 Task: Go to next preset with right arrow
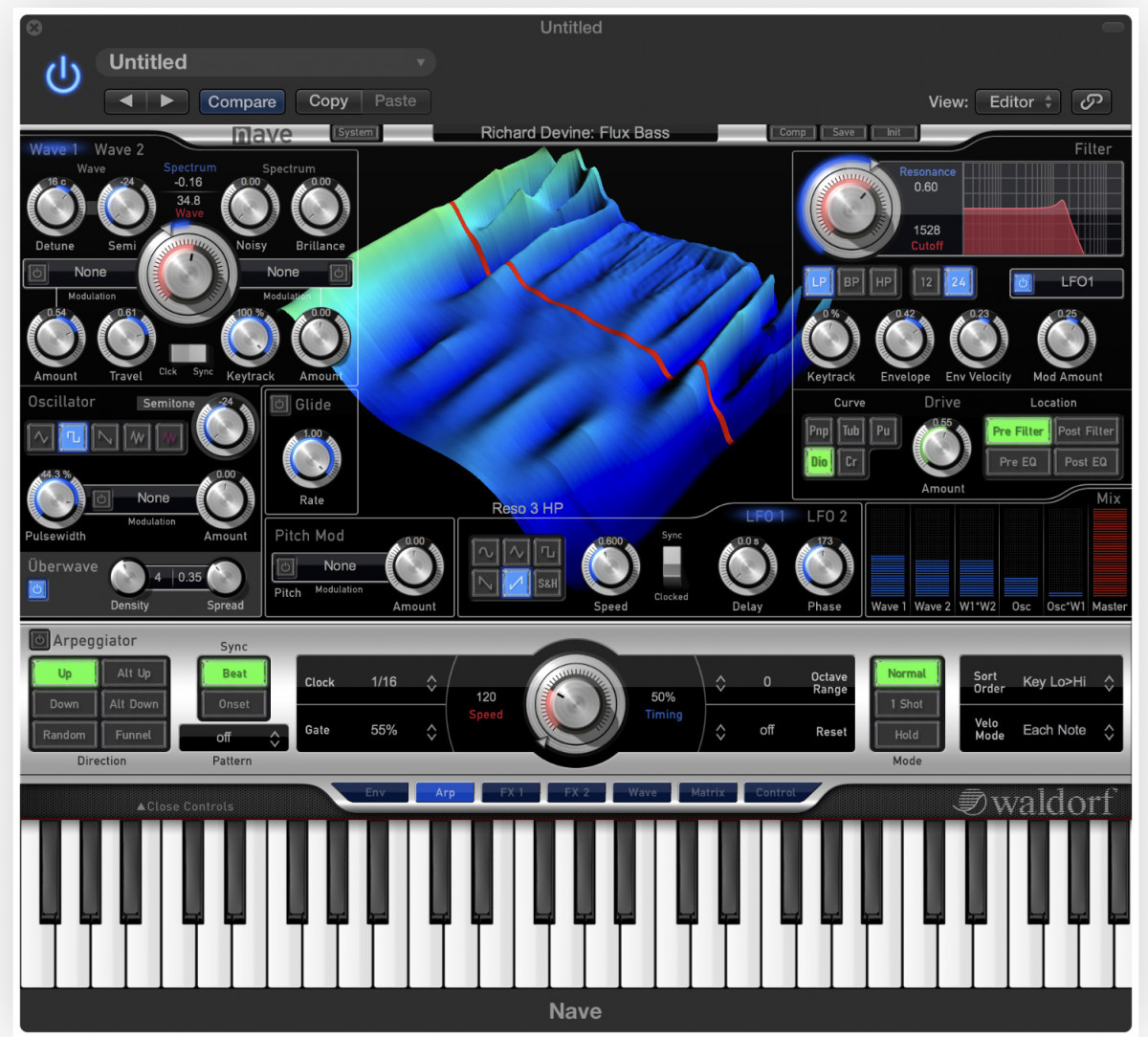point(167,100)
